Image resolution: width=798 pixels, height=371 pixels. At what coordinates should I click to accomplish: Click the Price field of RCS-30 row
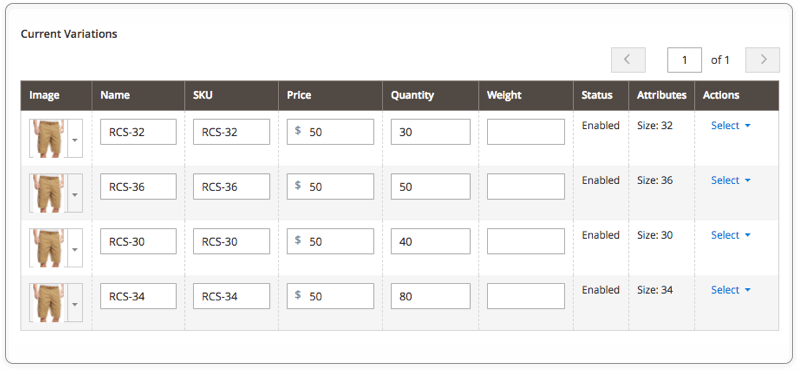pos(330,241)
